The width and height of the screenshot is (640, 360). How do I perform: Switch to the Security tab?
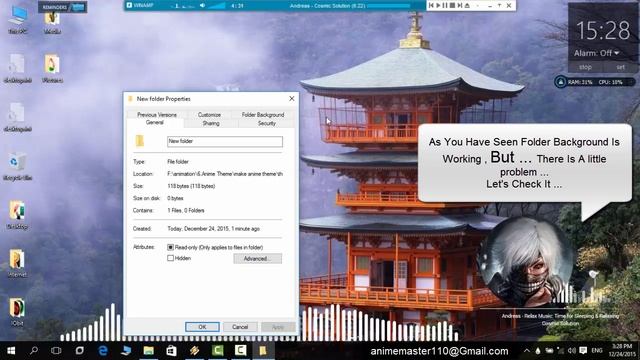pos(267,123)
